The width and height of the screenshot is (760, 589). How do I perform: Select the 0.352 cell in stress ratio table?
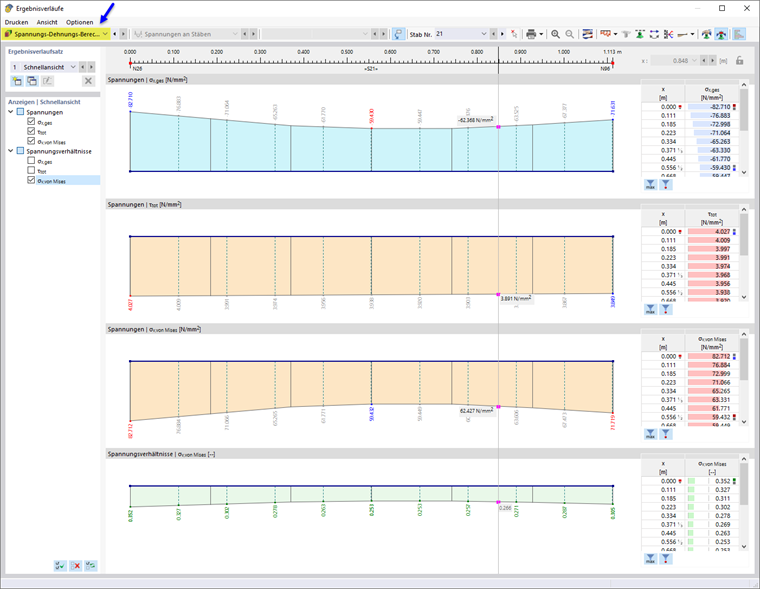(x=712, y=481)
